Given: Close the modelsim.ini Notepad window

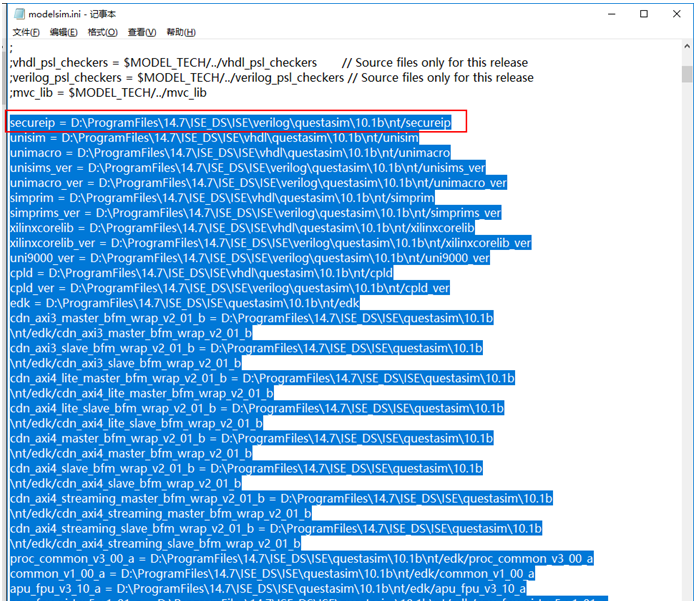Looking at the screenshot, I should coord(676,14).
